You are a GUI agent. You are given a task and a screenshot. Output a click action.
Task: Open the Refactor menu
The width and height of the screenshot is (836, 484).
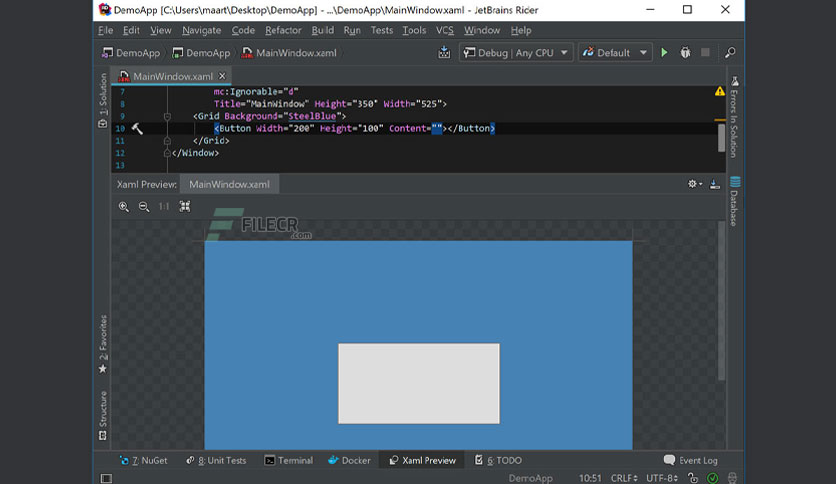click(283, 30)
